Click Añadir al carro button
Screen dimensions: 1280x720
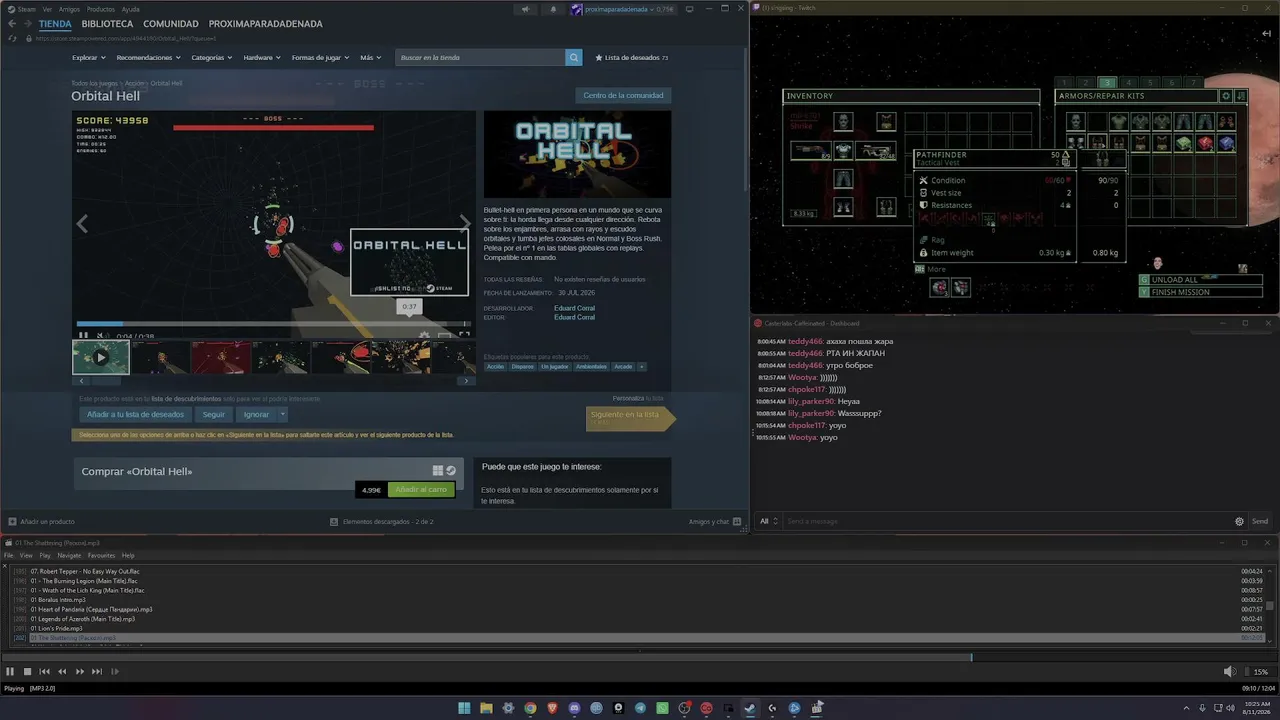coord(420,490)
